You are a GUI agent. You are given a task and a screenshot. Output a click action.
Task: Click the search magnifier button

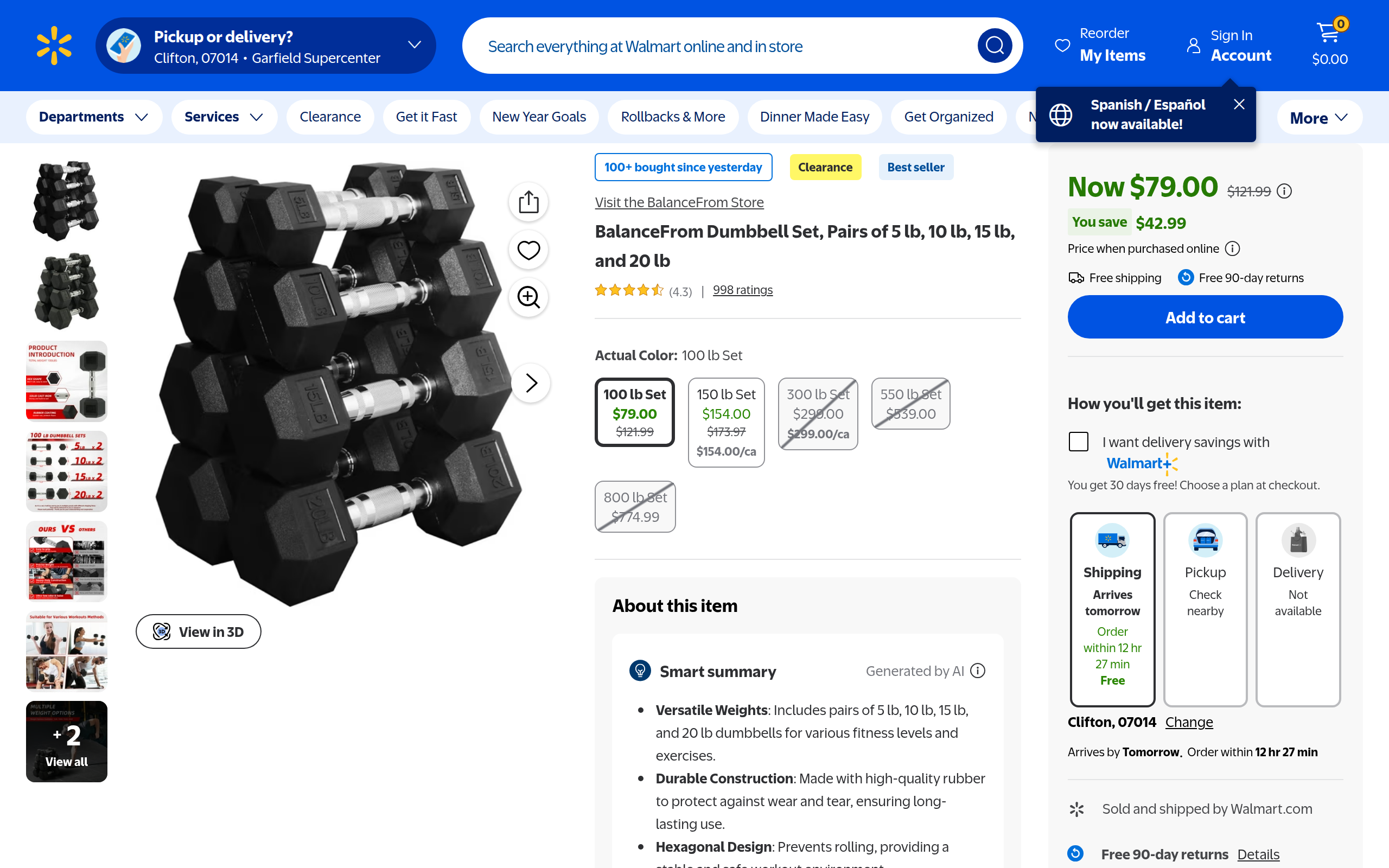[994, 46]
